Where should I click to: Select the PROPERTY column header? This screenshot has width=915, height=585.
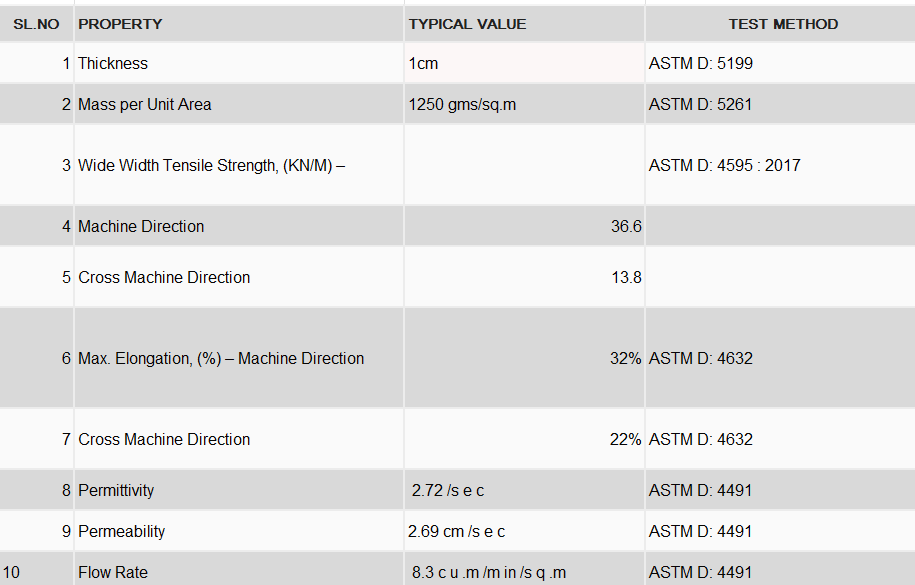[x=239, y=24]
